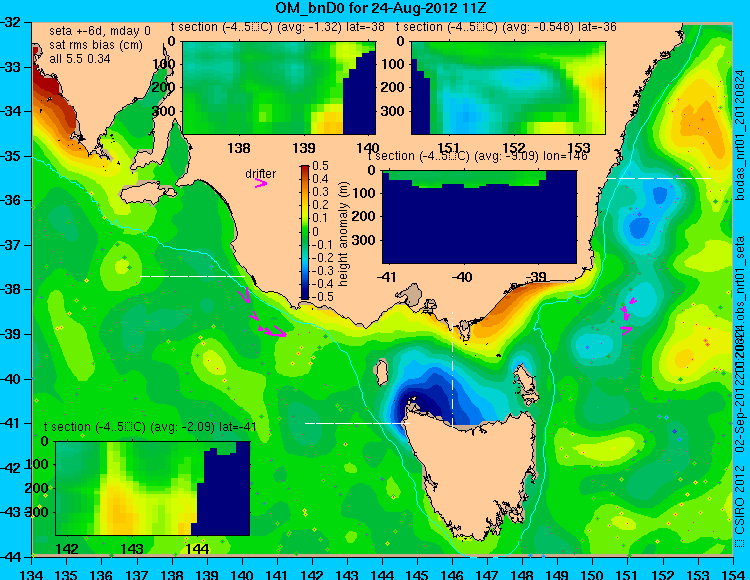Click the height anomaly color bar
This screenshot has height=580, width=750.
305,233
